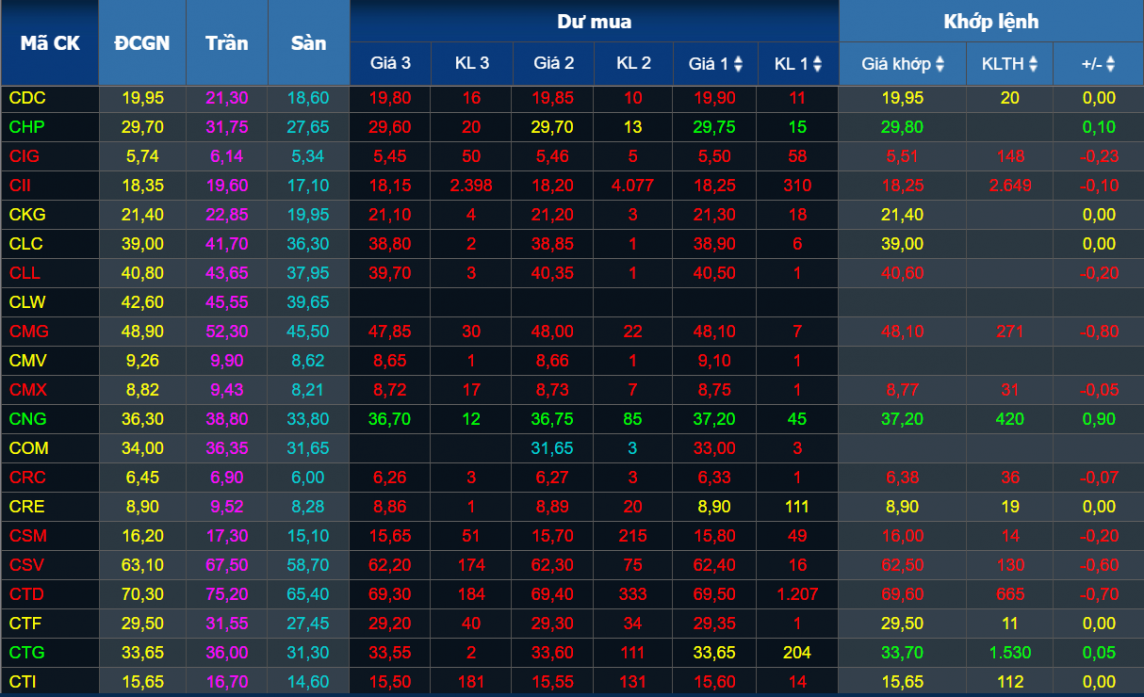Viewport: 1144px width, 697px height.
Task: Select stock code CMX
Action: click(x=28, y=390)
